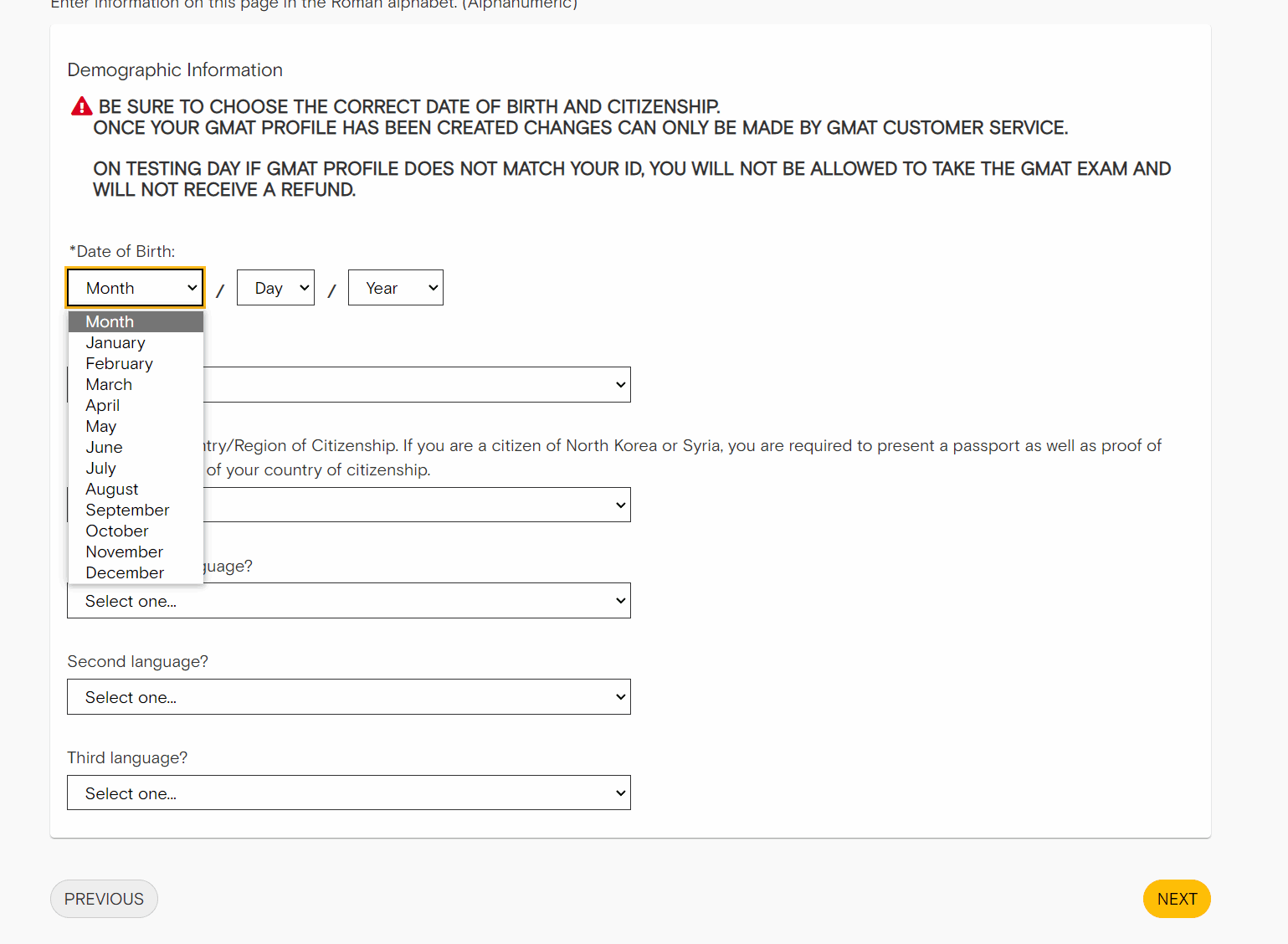Select December as birth month
The image size is (1288, 944).
click(125, 573)
